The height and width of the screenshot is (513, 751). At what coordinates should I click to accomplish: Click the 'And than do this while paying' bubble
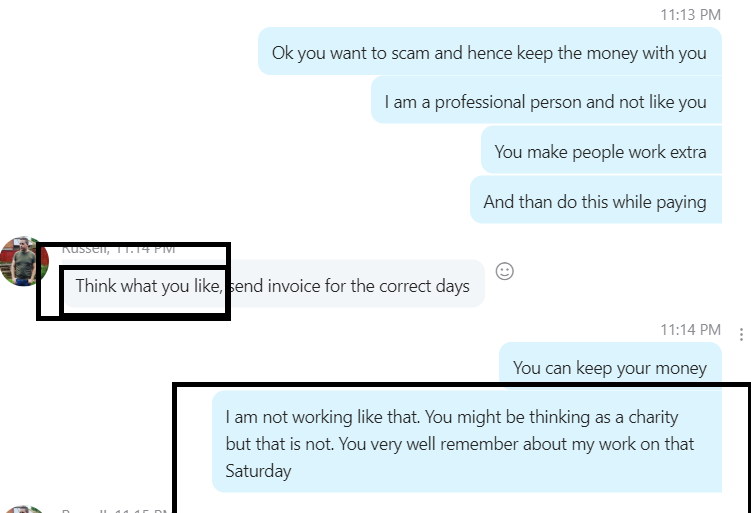click(595, 200)
